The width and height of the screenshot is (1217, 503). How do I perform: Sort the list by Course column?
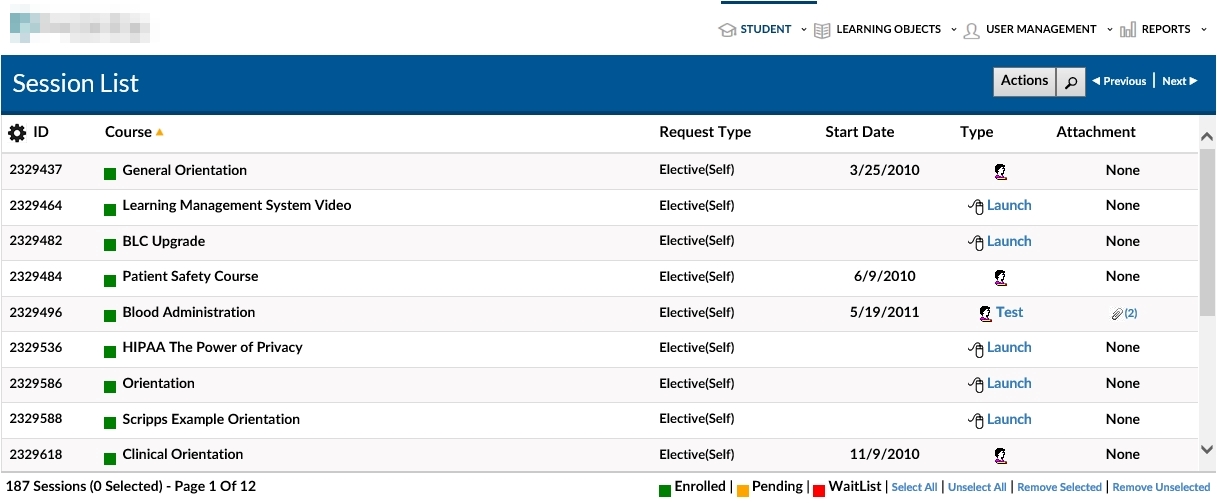[128, 132]
